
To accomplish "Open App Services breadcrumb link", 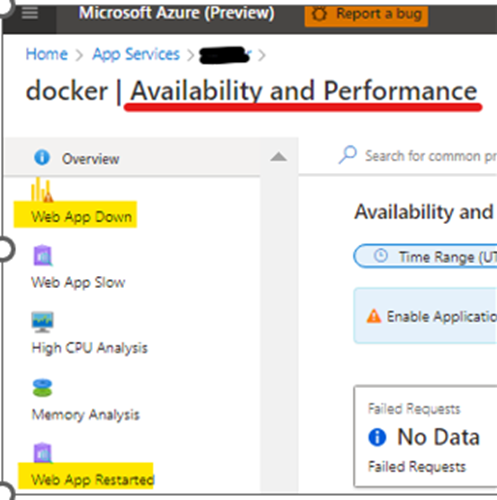I will pyautogui.click(x=136, y=54).
